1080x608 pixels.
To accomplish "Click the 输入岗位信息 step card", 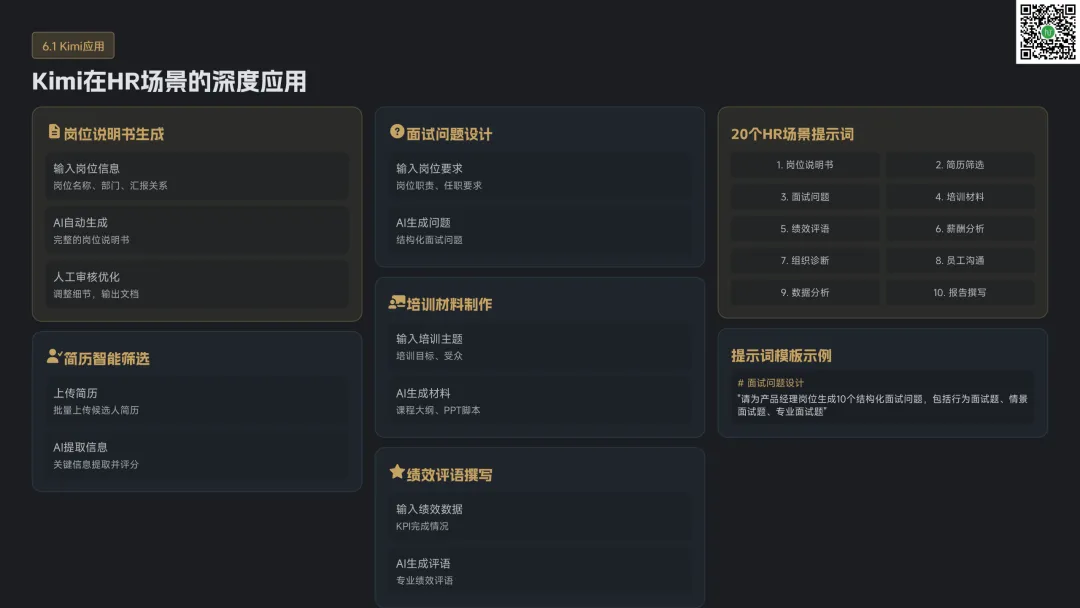I will 197,176.
